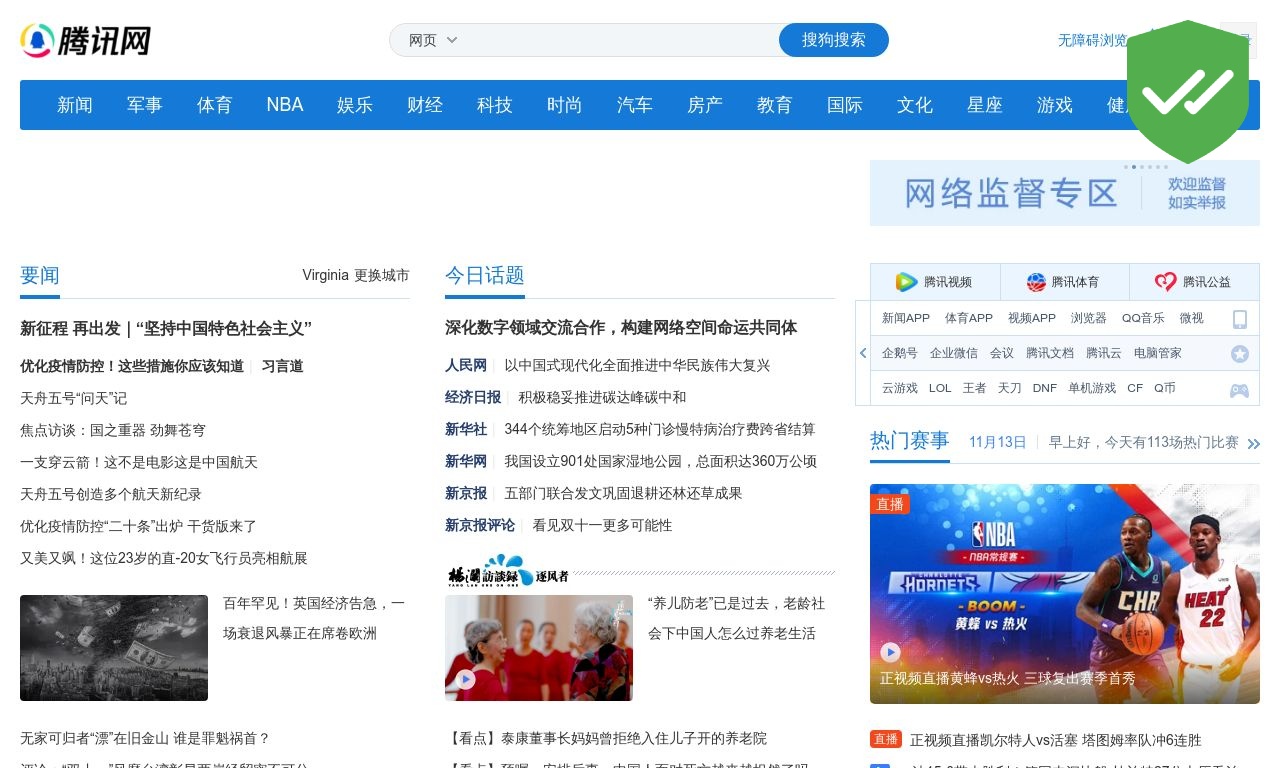Open 344个统筹地区 article by 新华社
Screen dimensions: 1280x768
660,429
